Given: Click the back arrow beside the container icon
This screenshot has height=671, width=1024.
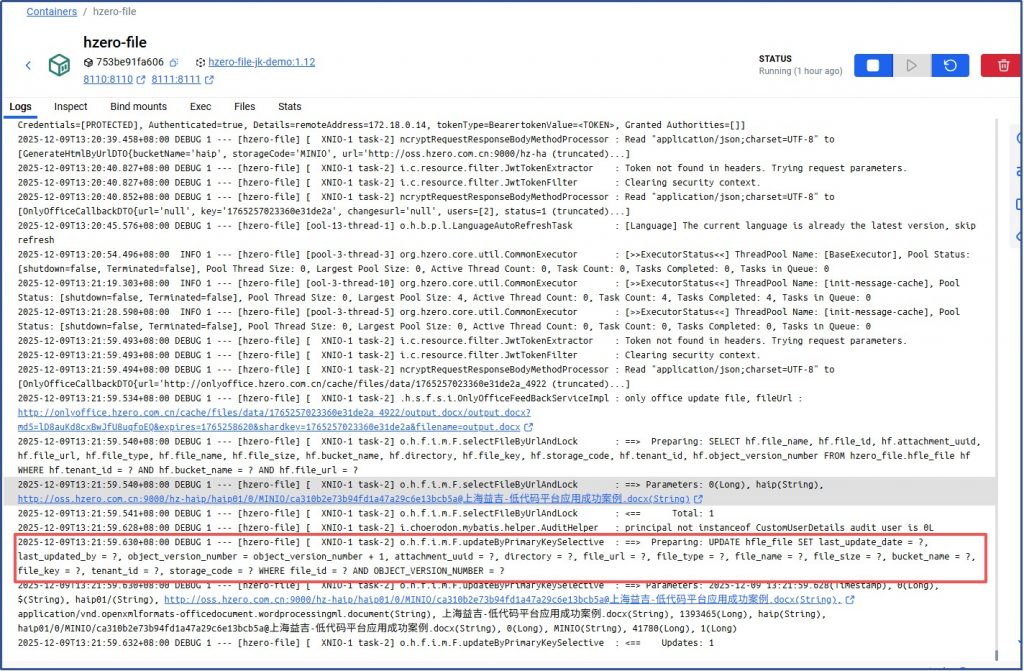Looking at the screenshot, I should click(x=28, y=65).
